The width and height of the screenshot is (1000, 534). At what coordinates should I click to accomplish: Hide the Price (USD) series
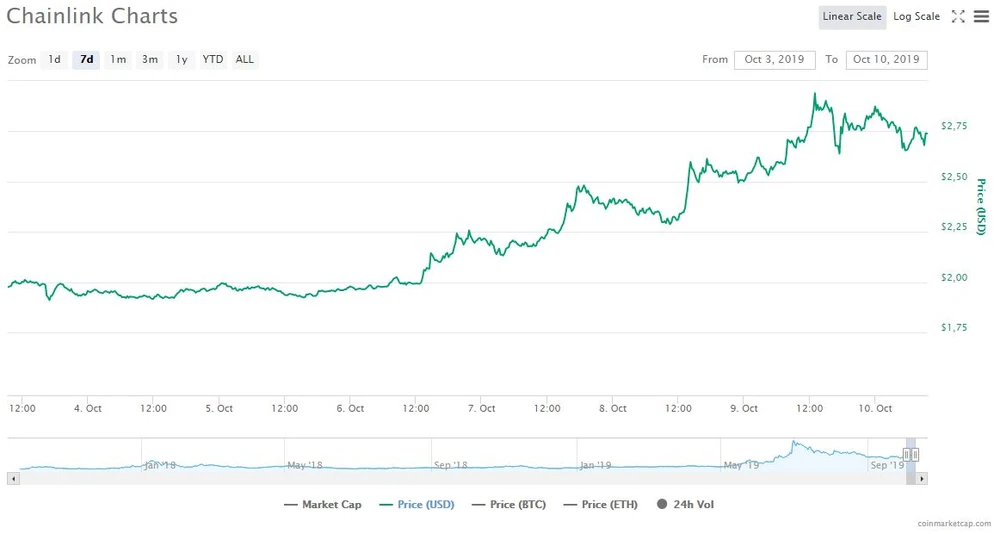point(417,505)
